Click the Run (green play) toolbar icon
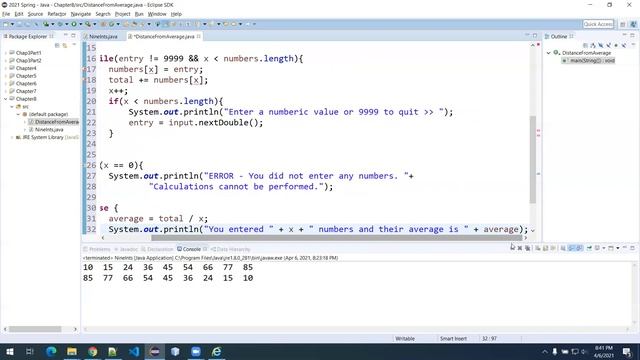This screenshot has height=360, width=640. pos(74,24)
